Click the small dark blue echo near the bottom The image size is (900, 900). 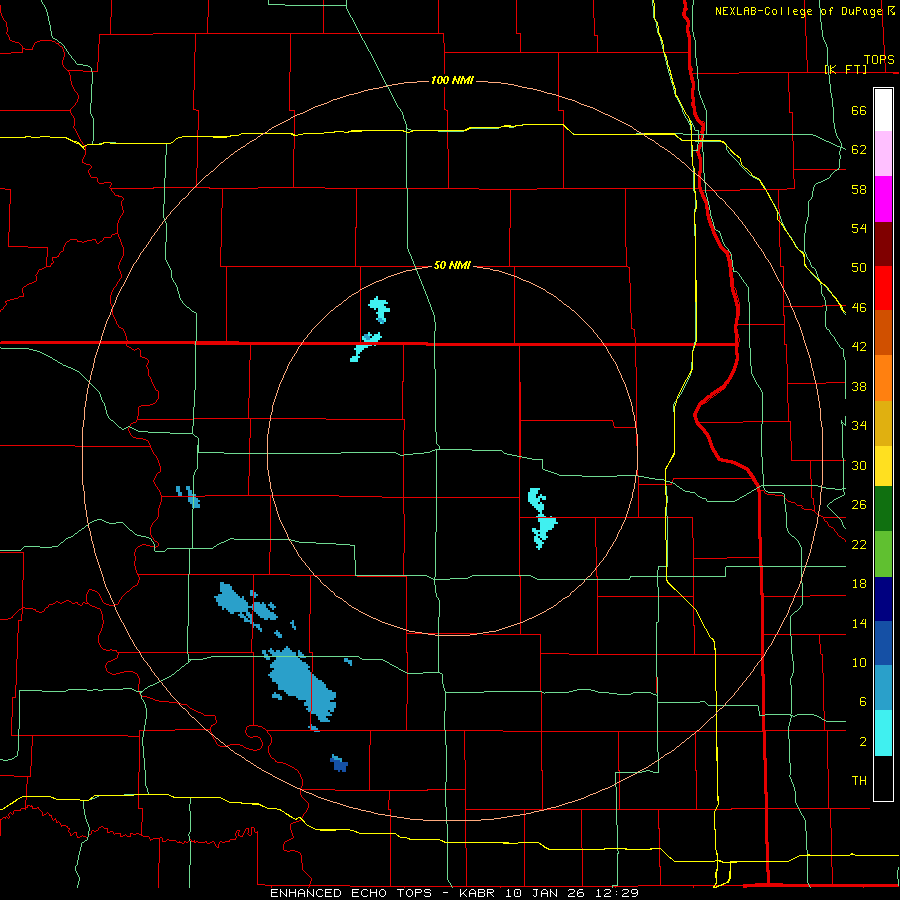[x=339, y=763]
